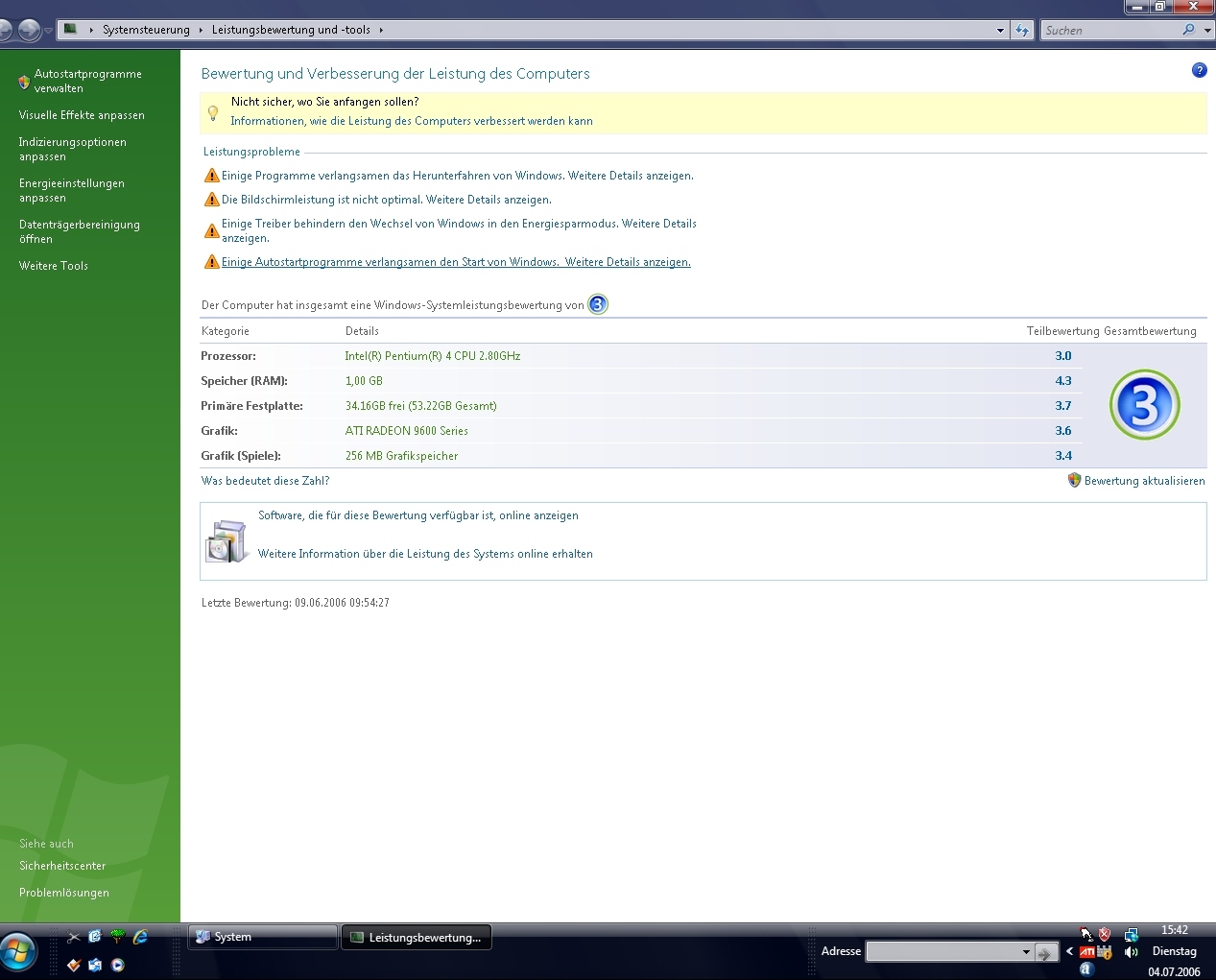
Task: Open Sicherheitscenter link
Action: pyautogui.click(x=62, y=866)
